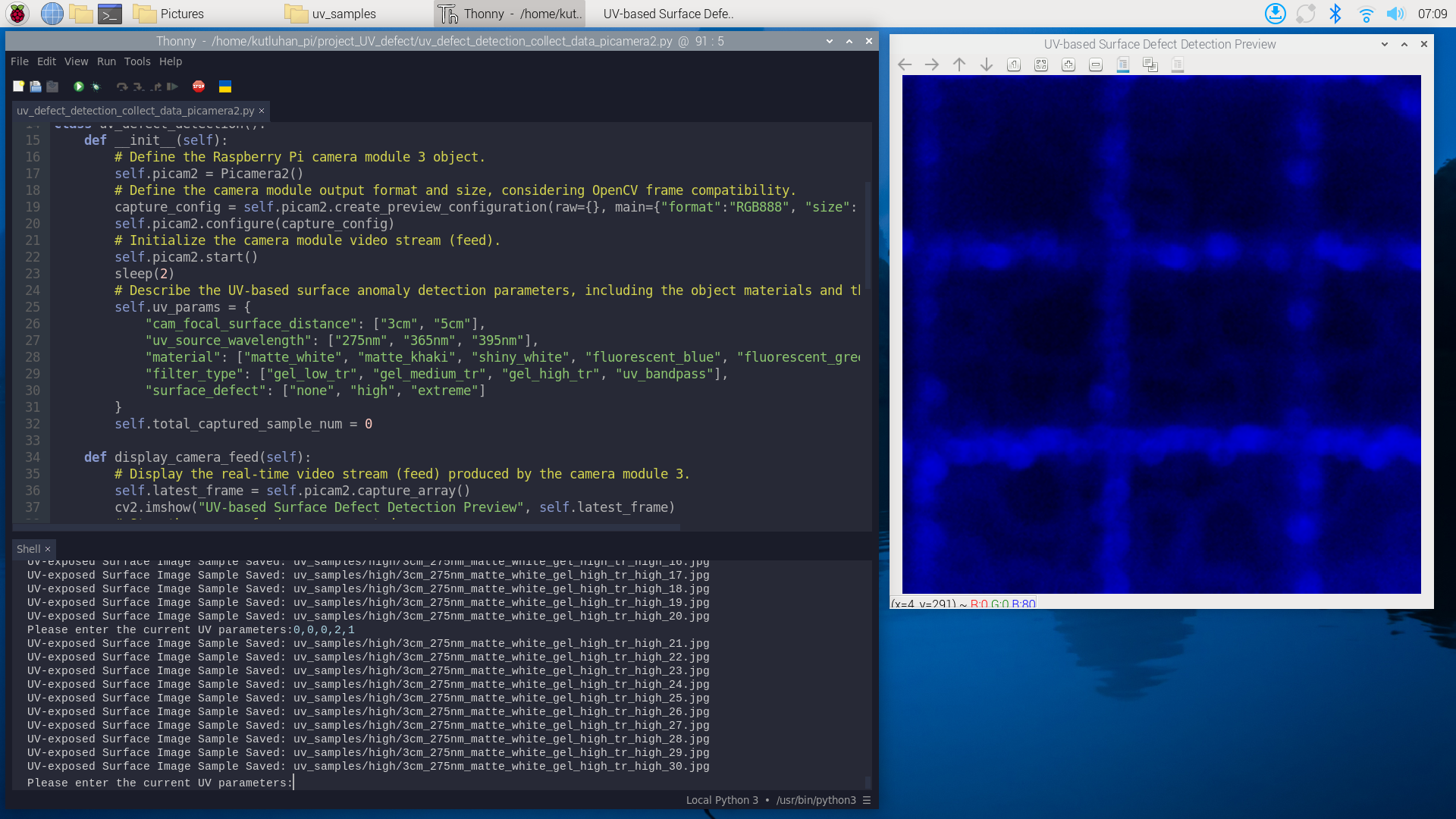This screenshot has height=819, width=1456.
Task: Toggle the single-page layout icon in the preview toolbar
Action: (x=1178, y=65)
